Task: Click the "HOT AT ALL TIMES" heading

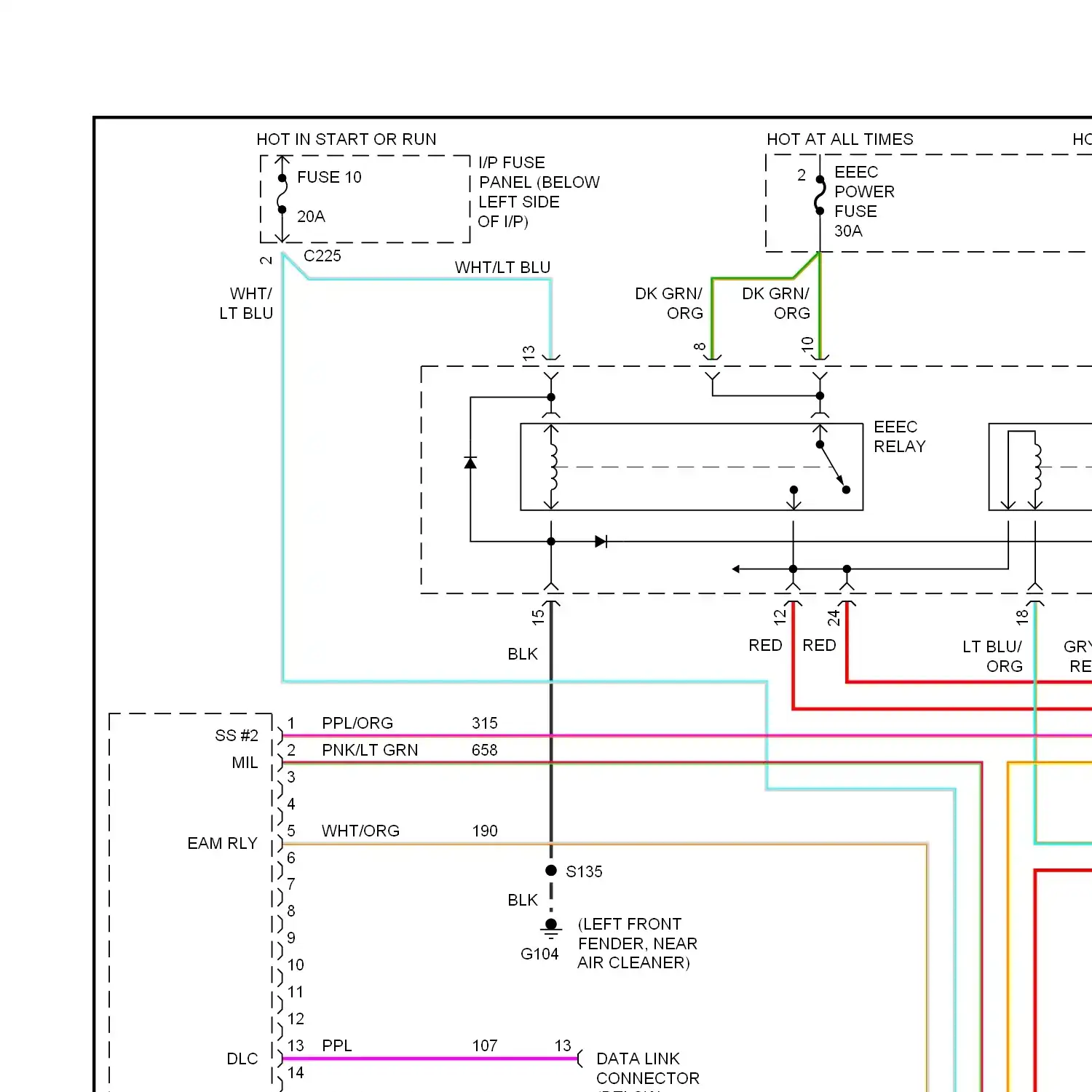Action: [x=840, y=139]
